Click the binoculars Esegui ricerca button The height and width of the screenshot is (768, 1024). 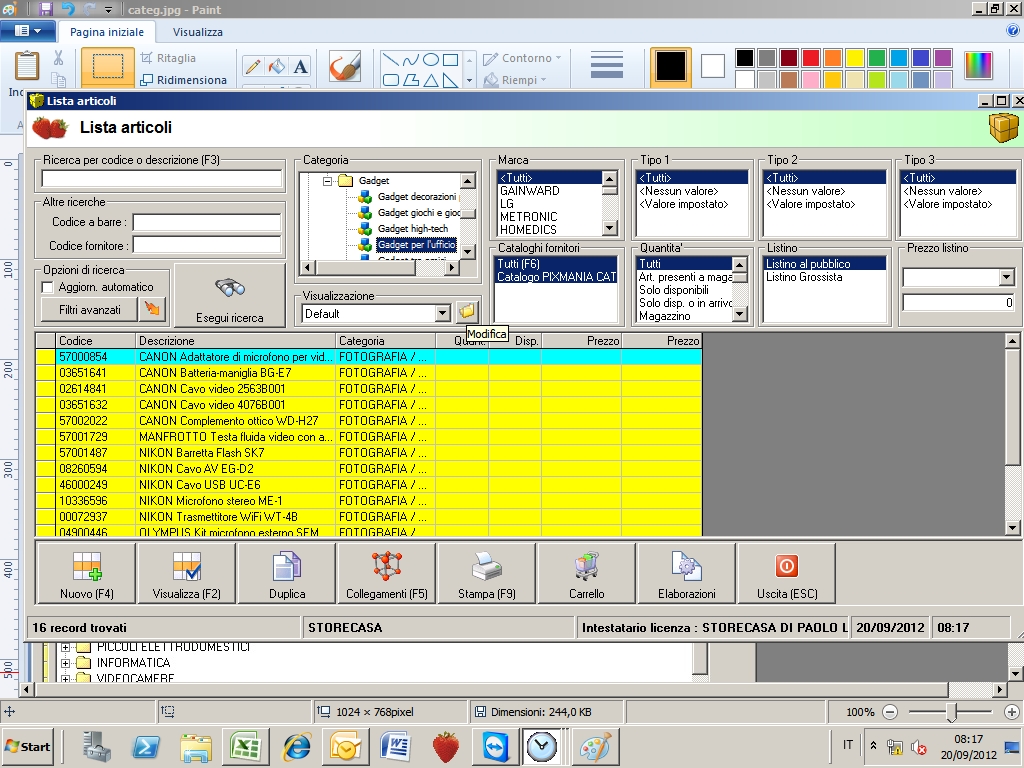[229, 296]
